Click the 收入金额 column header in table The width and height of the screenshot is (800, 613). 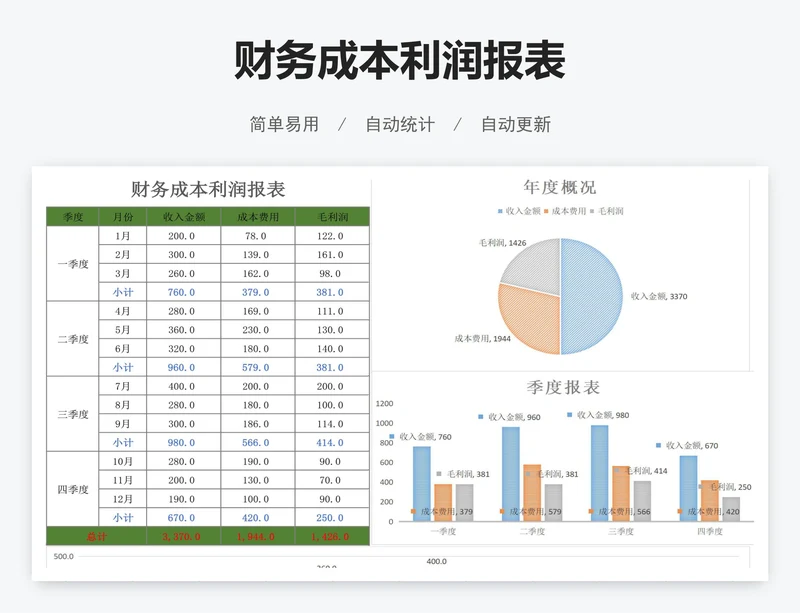(x=184, y=217)
